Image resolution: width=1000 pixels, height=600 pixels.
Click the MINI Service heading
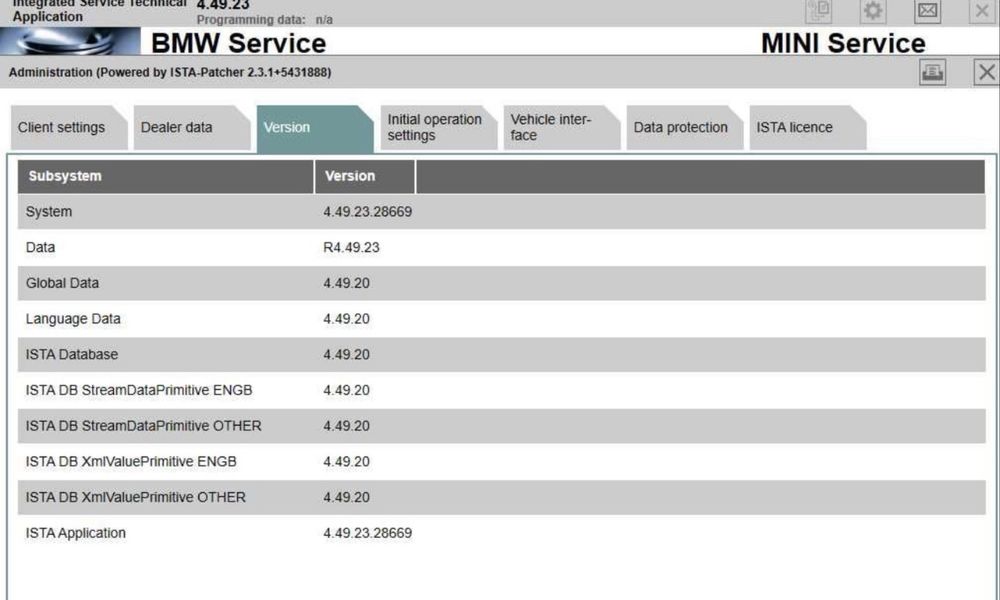(843, 43)
